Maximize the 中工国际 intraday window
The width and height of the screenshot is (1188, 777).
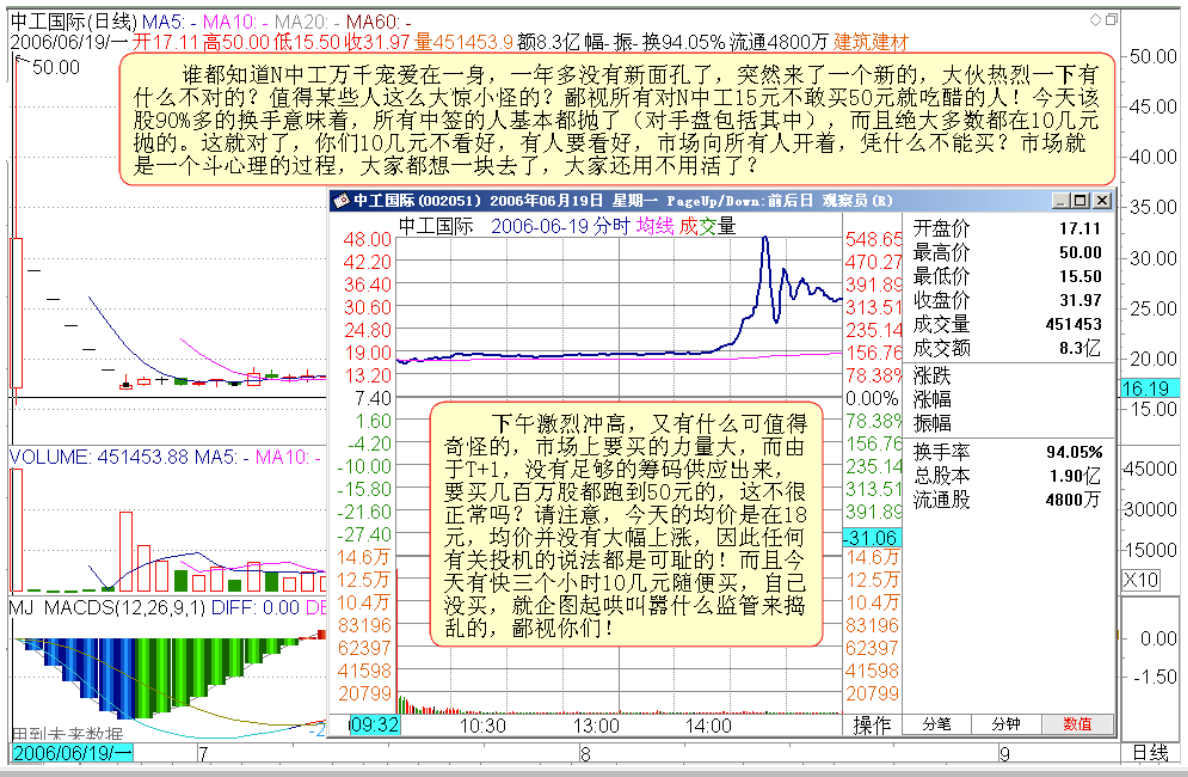pyautogui.click(x=1081, y=201)
